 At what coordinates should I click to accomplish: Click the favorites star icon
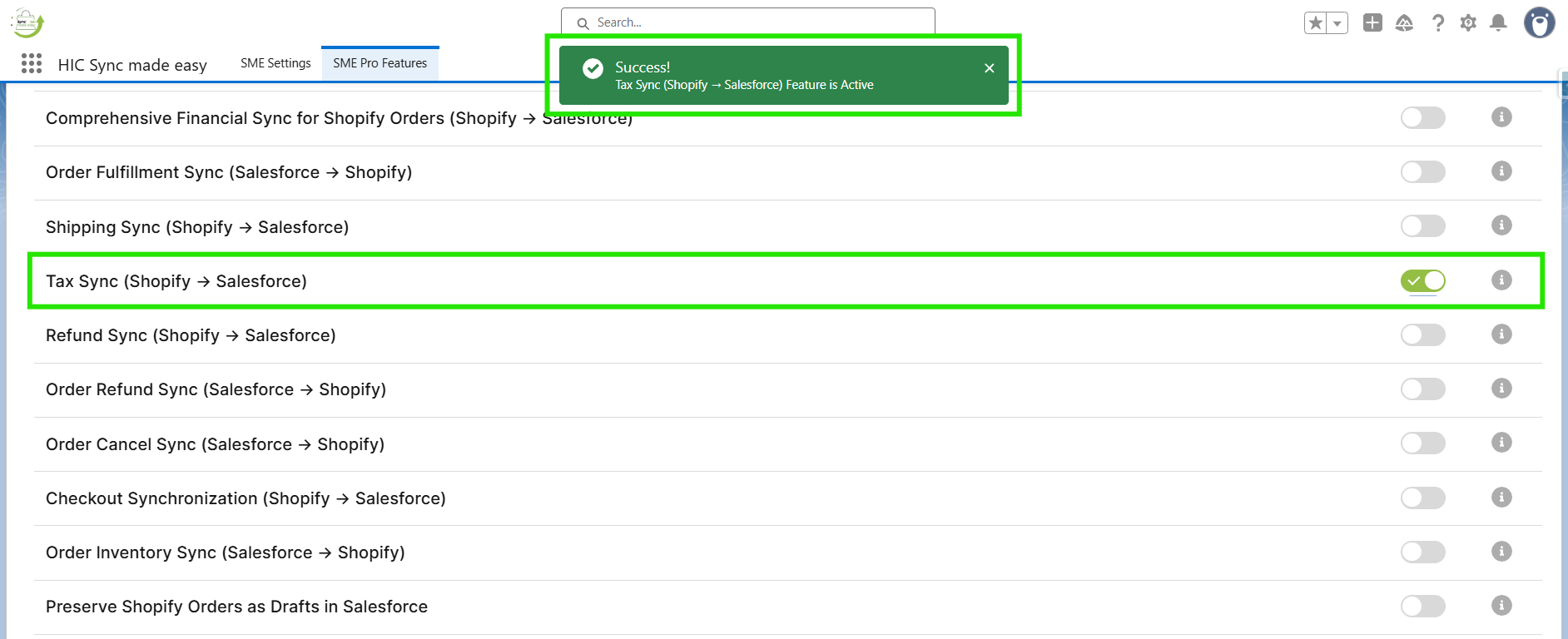[1316, 23]
